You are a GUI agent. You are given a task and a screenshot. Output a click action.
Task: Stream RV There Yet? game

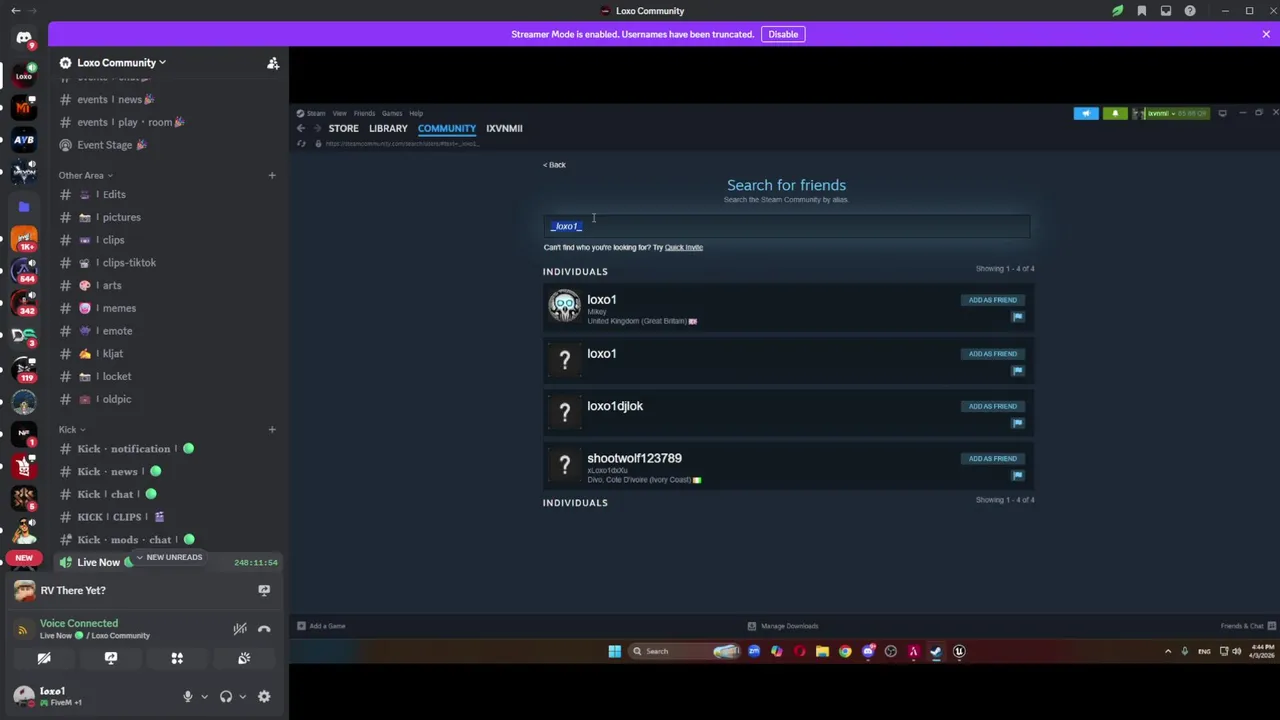click(264, 590)
